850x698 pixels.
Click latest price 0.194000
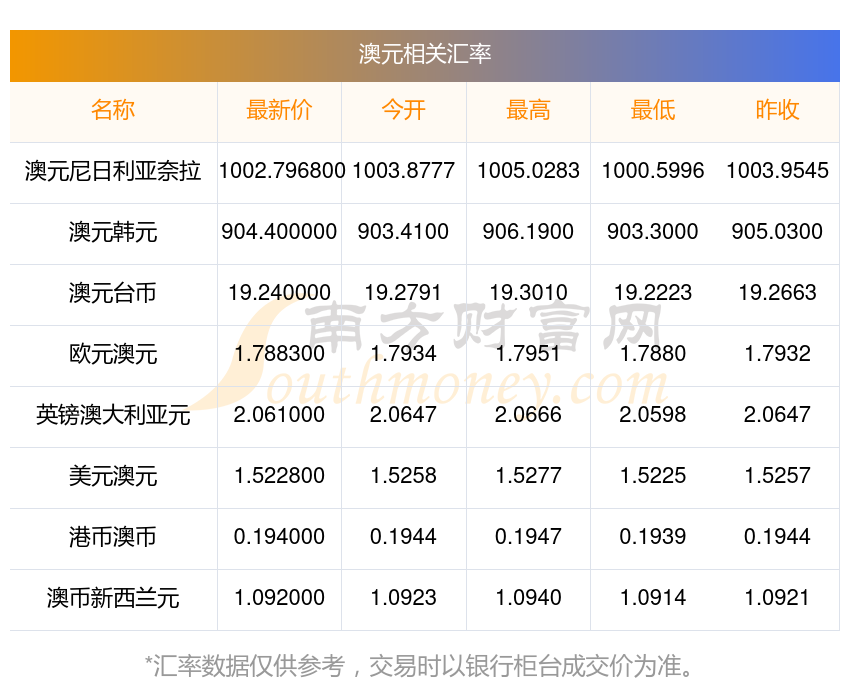(279, 537)
